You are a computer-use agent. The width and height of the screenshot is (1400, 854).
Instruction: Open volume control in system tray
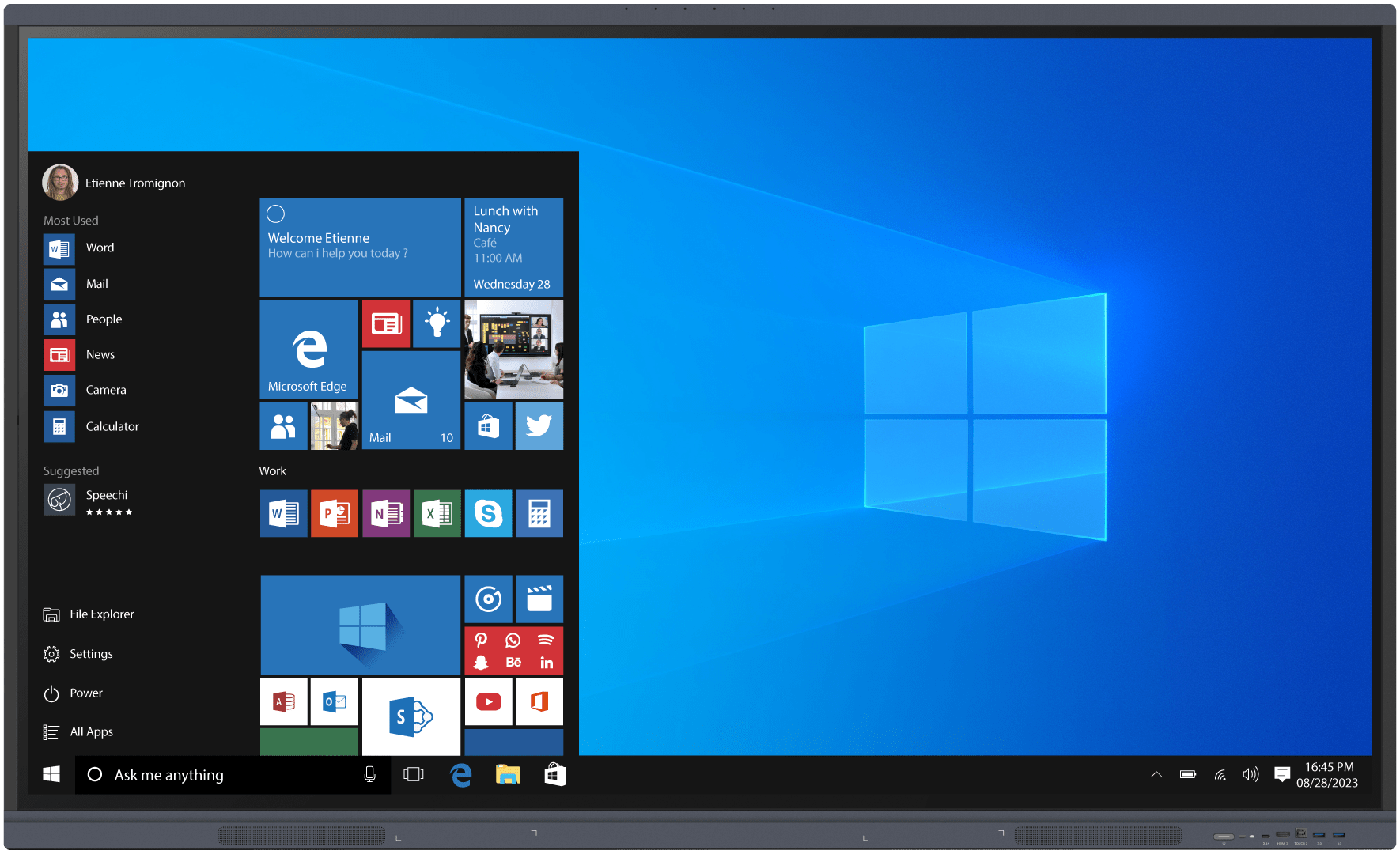tap(1251, 775)
